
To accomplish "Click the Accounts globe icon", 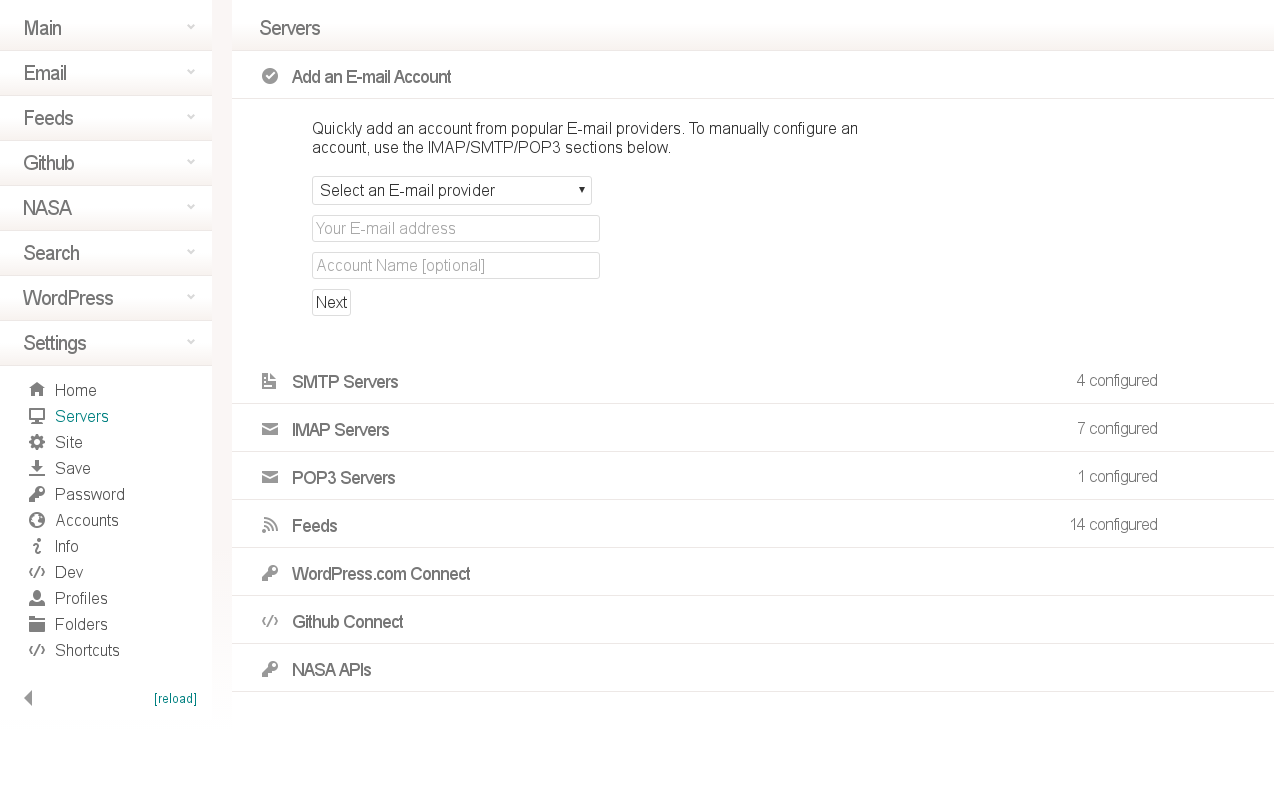I will (37, 520).
